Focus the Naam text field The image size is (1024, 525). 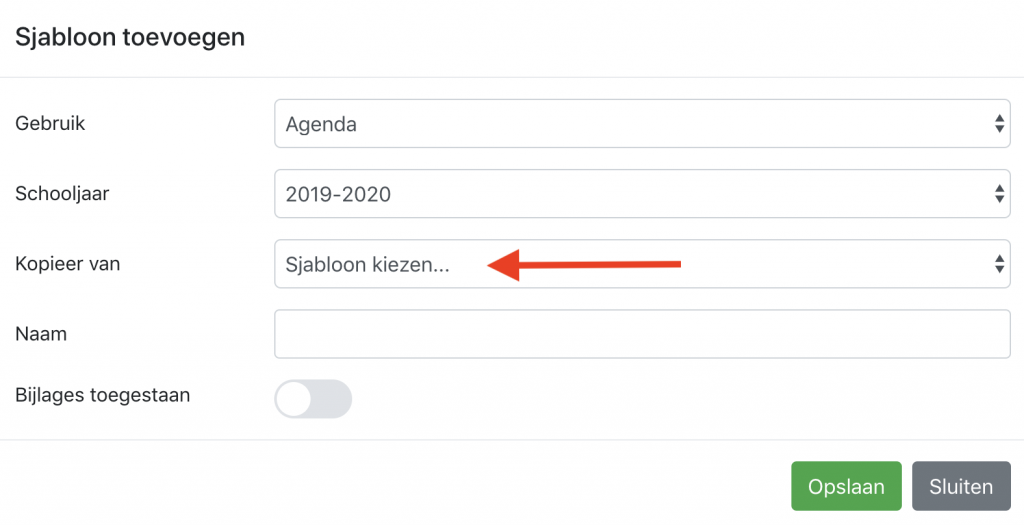[642, 334]
